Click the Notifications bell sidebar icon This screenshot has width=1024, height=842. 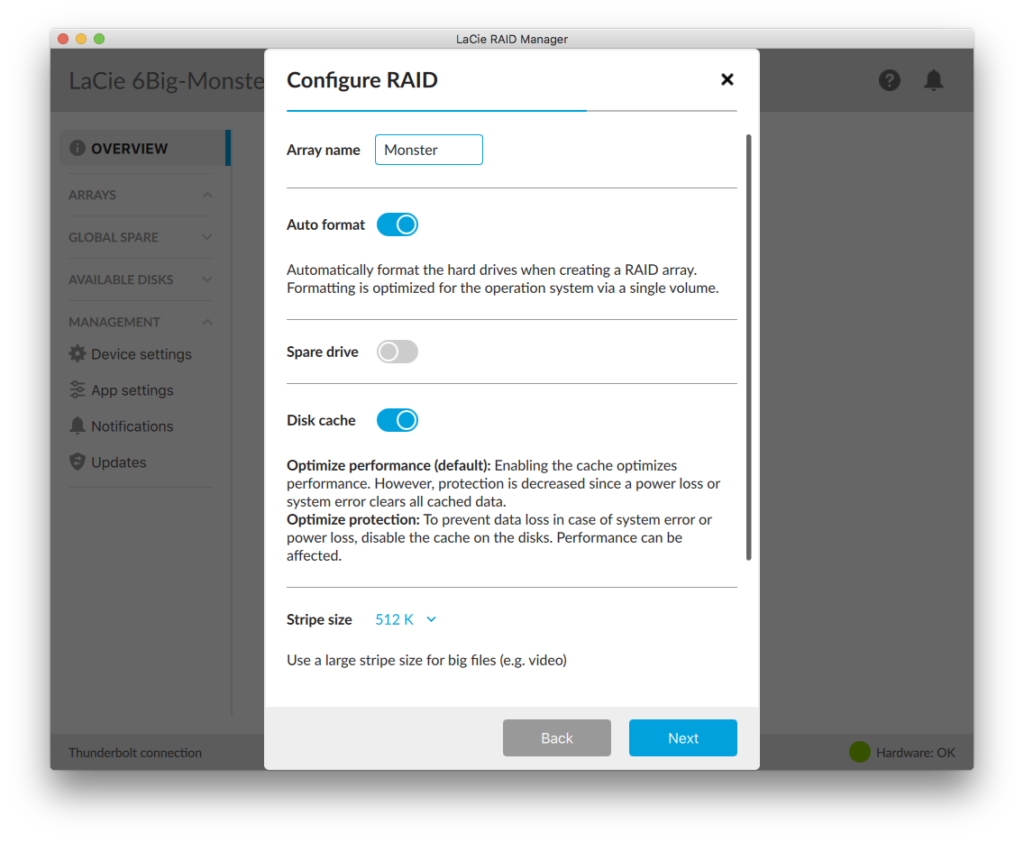click(x=77, y=426)
